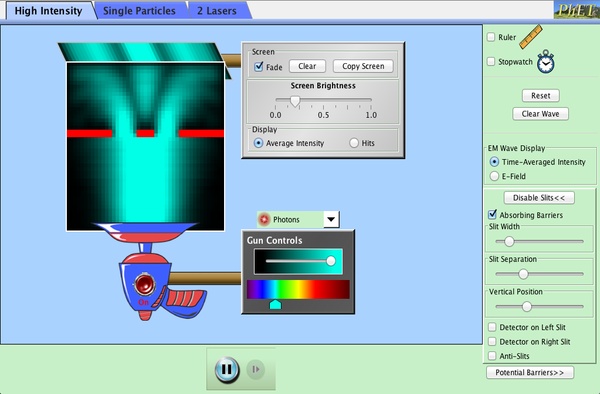Open the Photons particle dropdown arrow

coord(331,220)
